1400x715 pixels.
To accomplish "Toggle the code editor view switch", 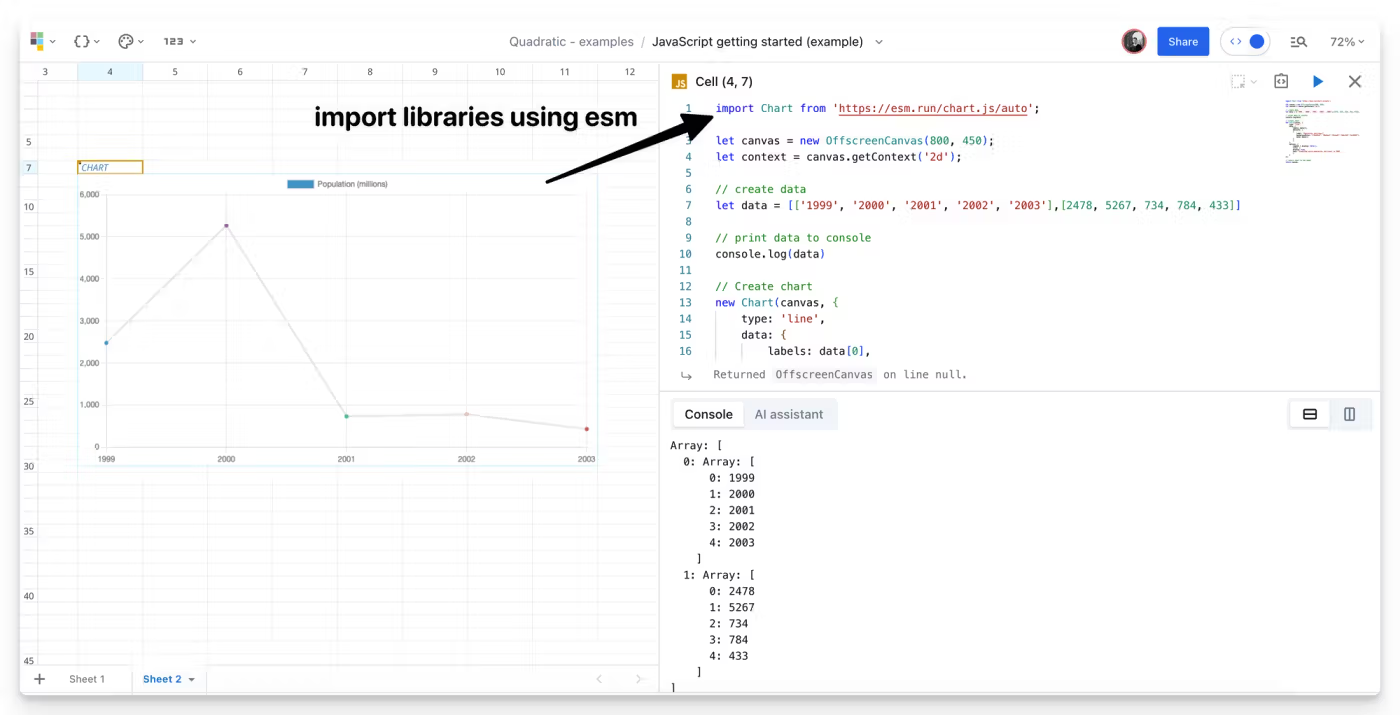I will [x=1246, y=42].
